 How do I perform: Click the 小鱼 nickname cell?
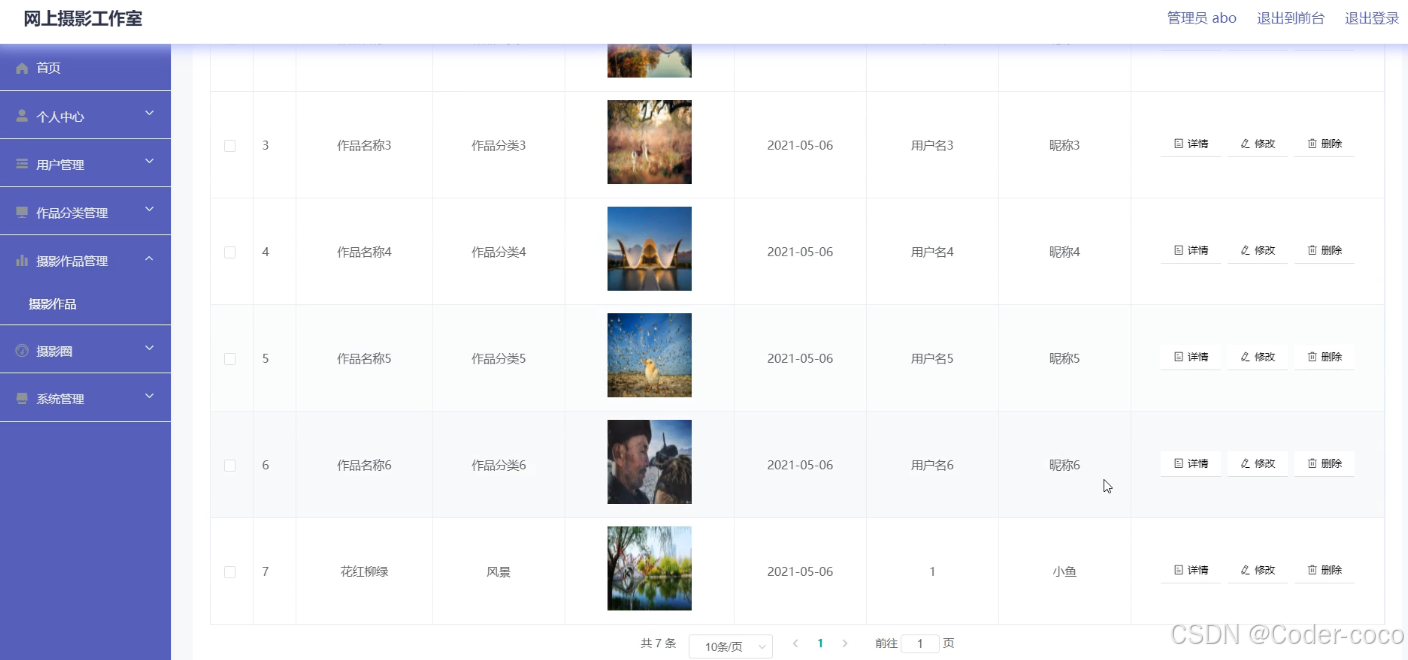click(1064, 572)
